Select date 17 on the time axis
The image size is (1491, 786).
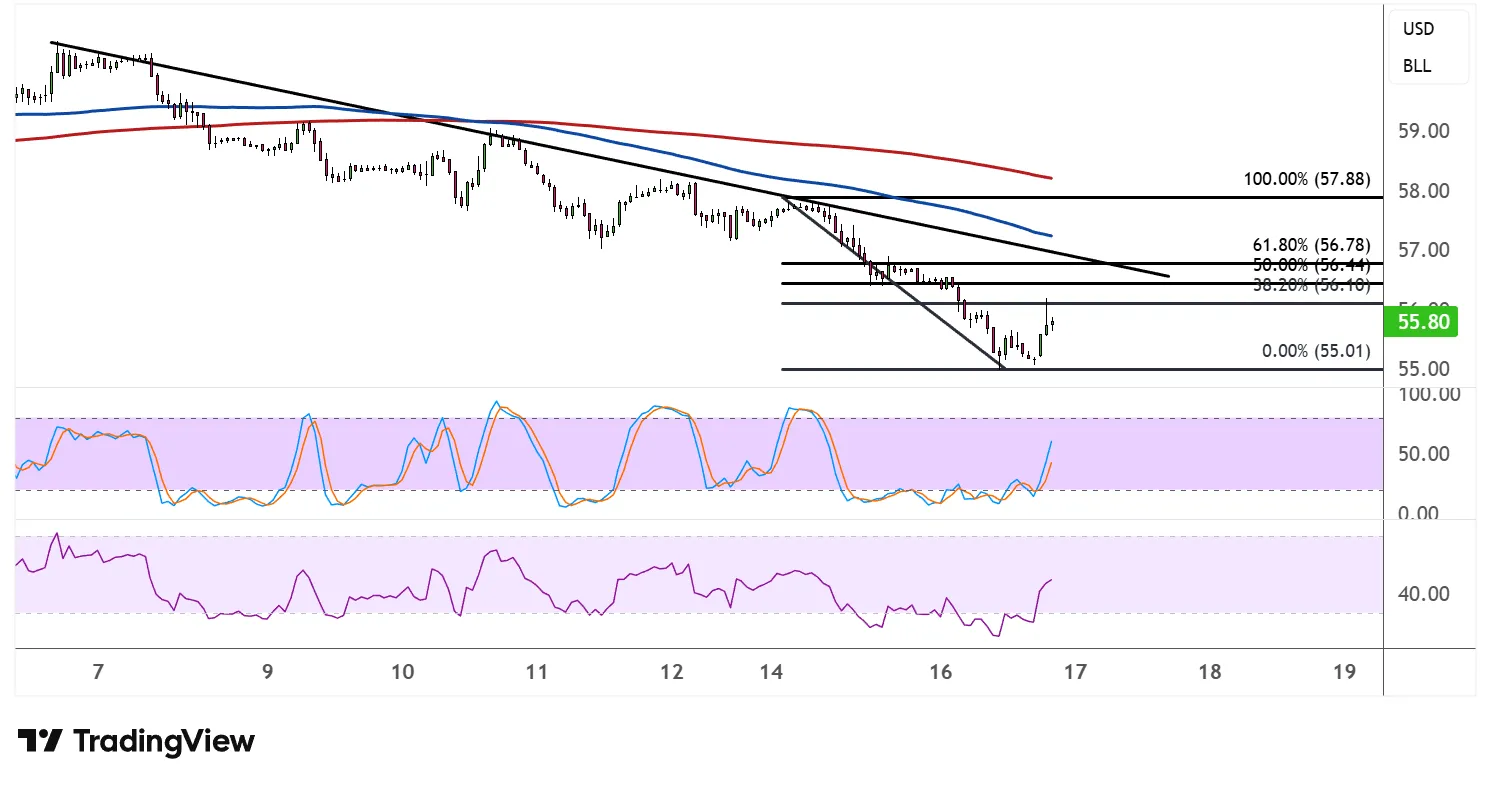[1075, 671]
